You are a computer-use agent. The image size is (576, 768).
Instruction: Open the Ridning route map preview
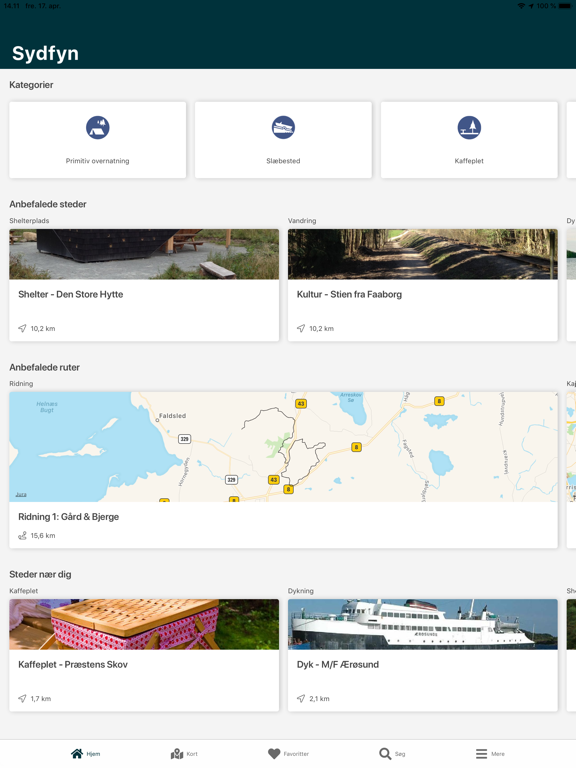[283, 447]
